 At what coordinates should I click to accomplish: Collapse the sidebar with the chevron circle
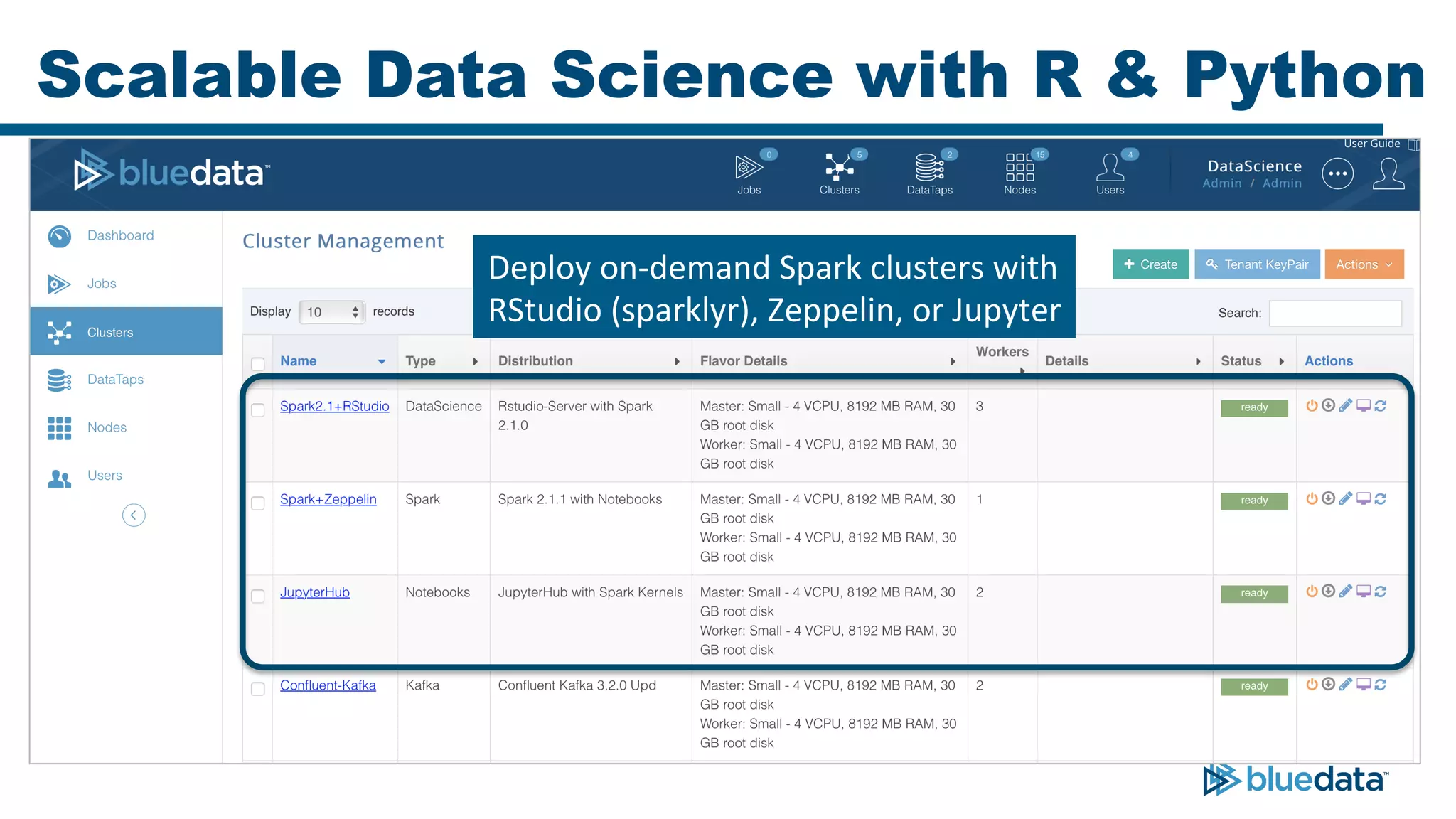[134, 515]
